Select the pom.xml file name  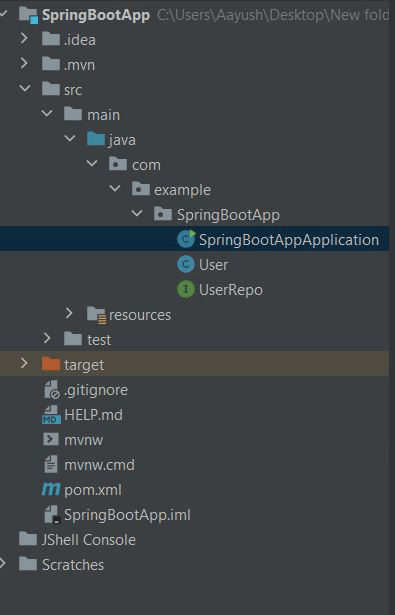click(93, 490)
